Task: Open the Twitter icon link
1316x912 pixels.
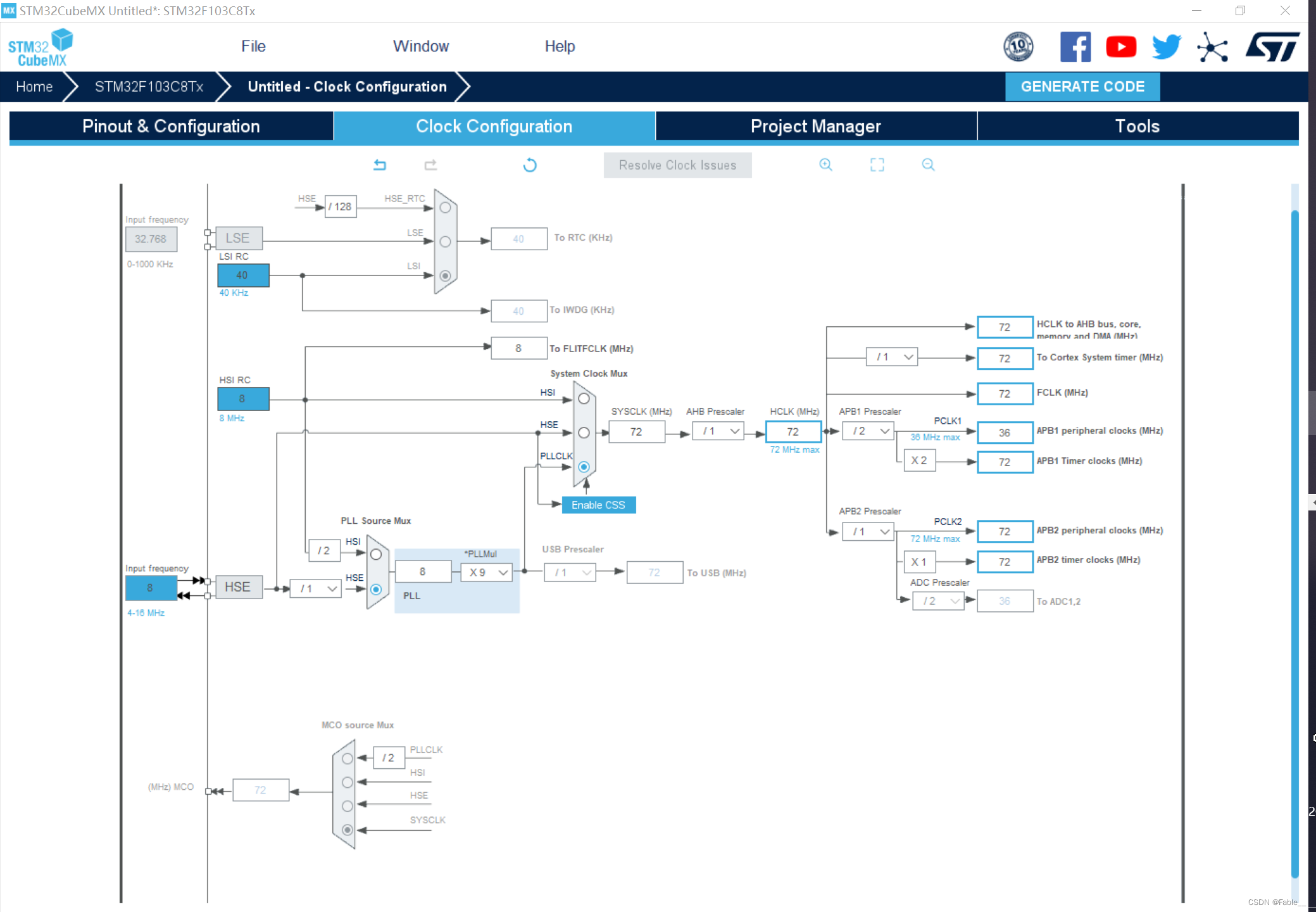Action: click(x=1167, y=47)
